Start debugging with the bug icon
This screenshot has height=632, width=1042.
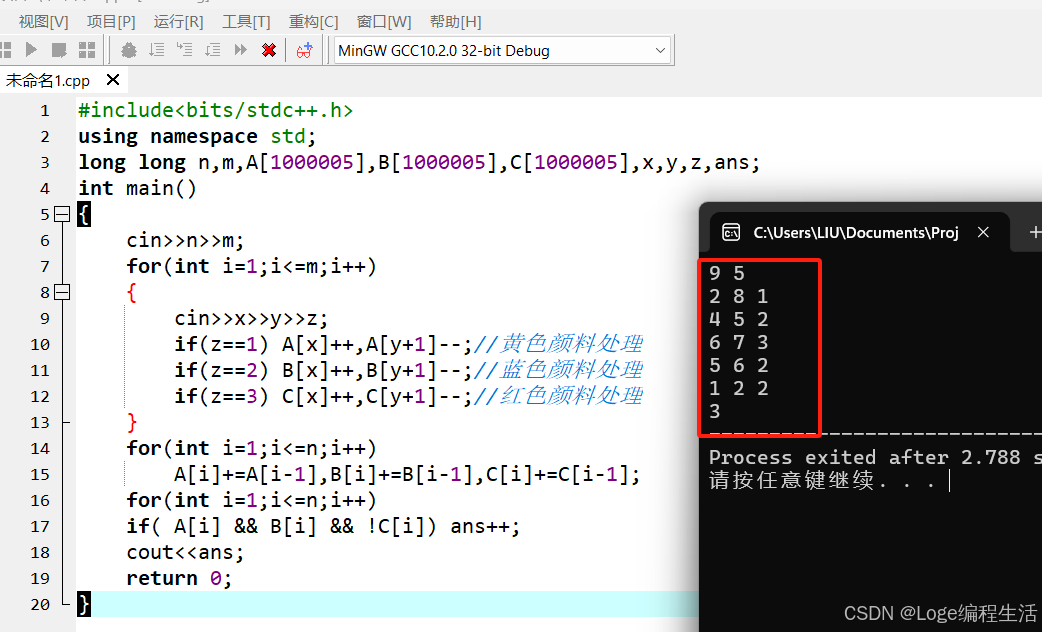[x=129, y=51]
